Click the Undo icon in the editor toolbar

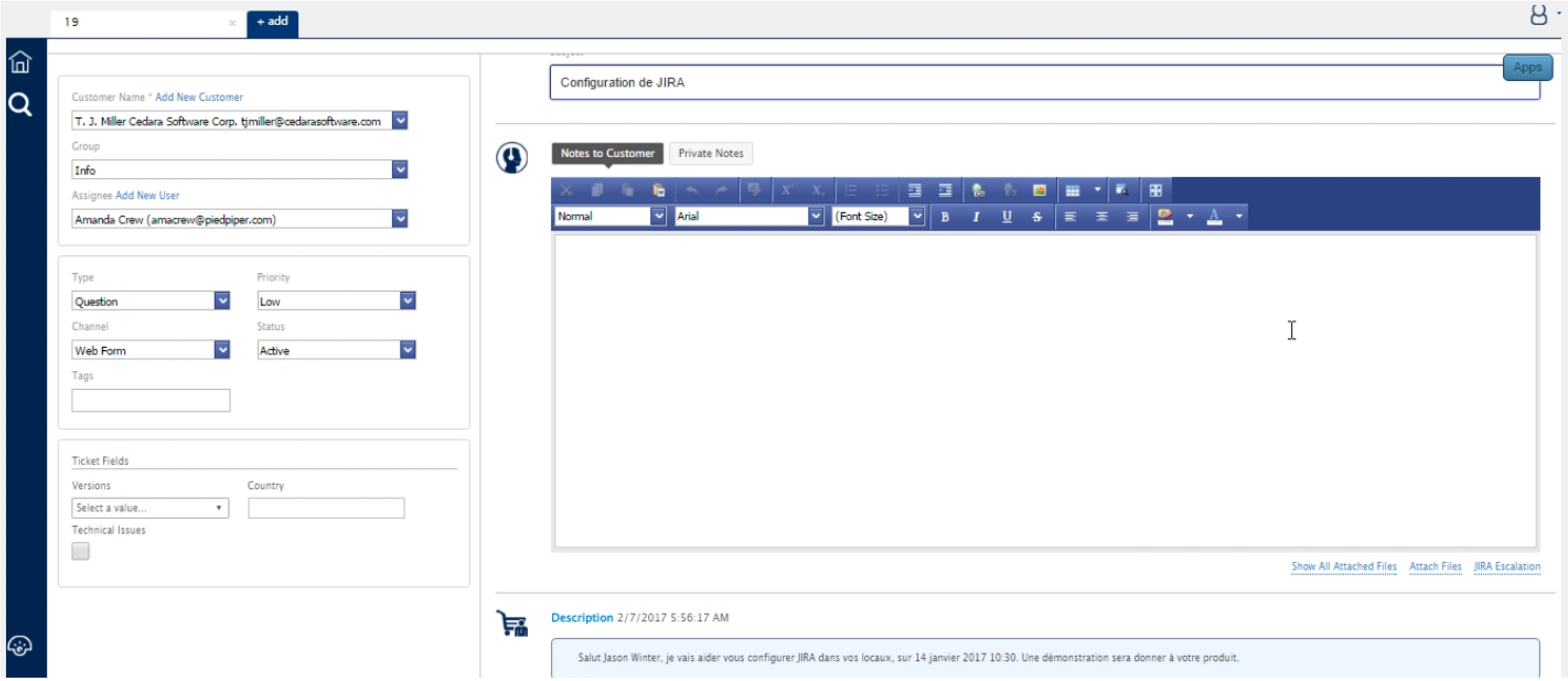(x=691, y=190)
